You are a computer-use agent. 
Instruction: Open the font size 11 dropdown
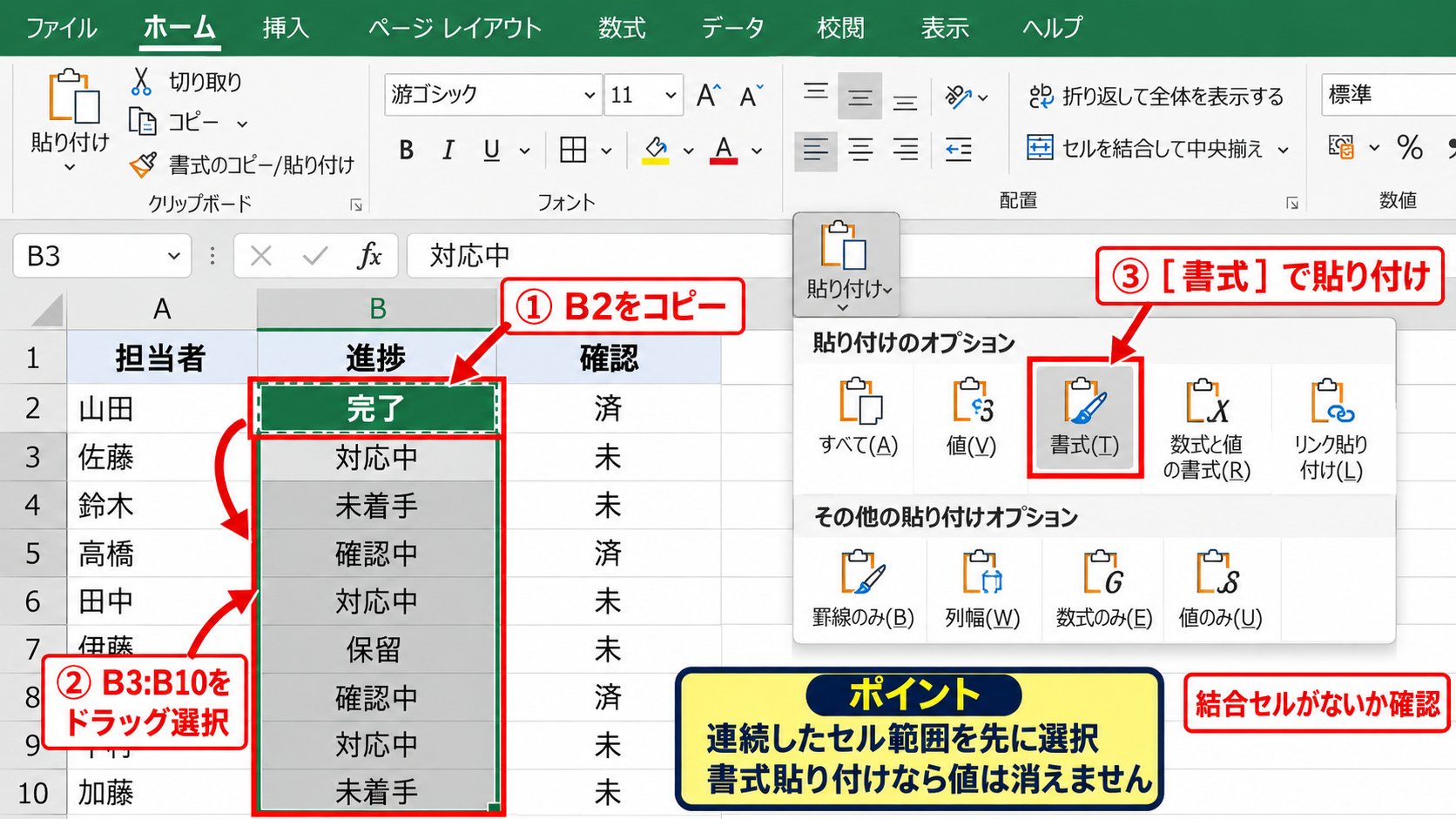(x=670, y=95)
